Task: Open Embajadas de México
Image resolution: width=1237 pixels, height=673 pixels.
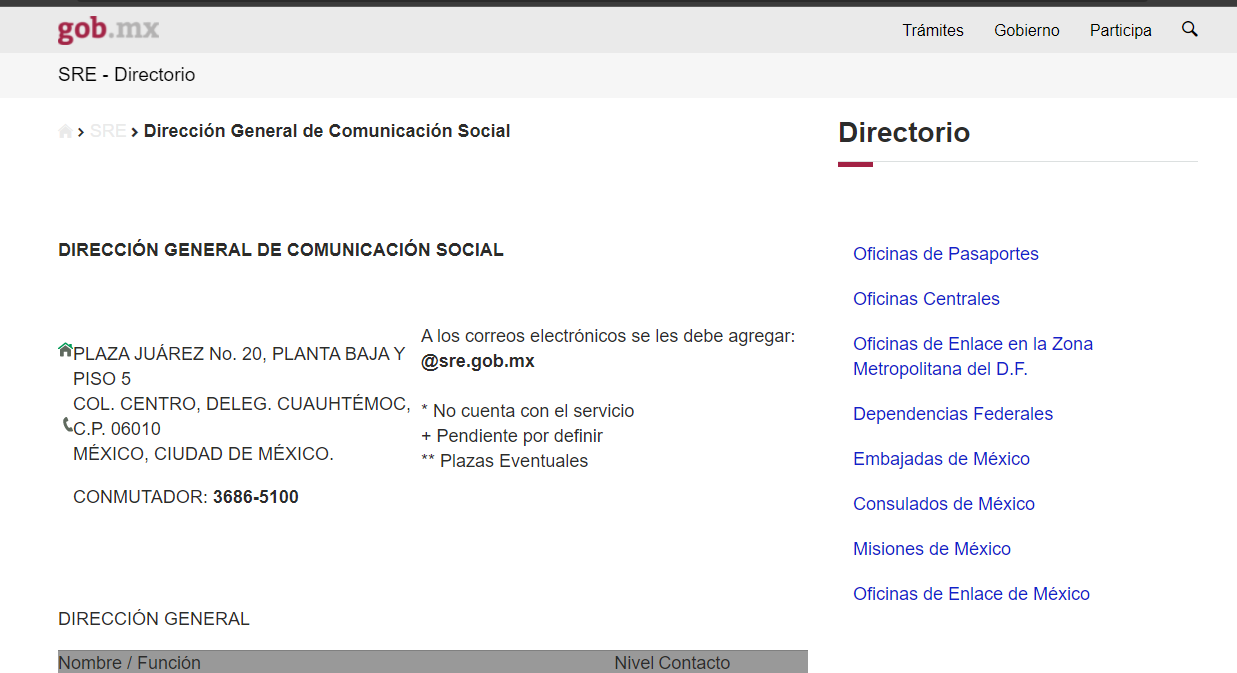Action: tap(941, 458)
